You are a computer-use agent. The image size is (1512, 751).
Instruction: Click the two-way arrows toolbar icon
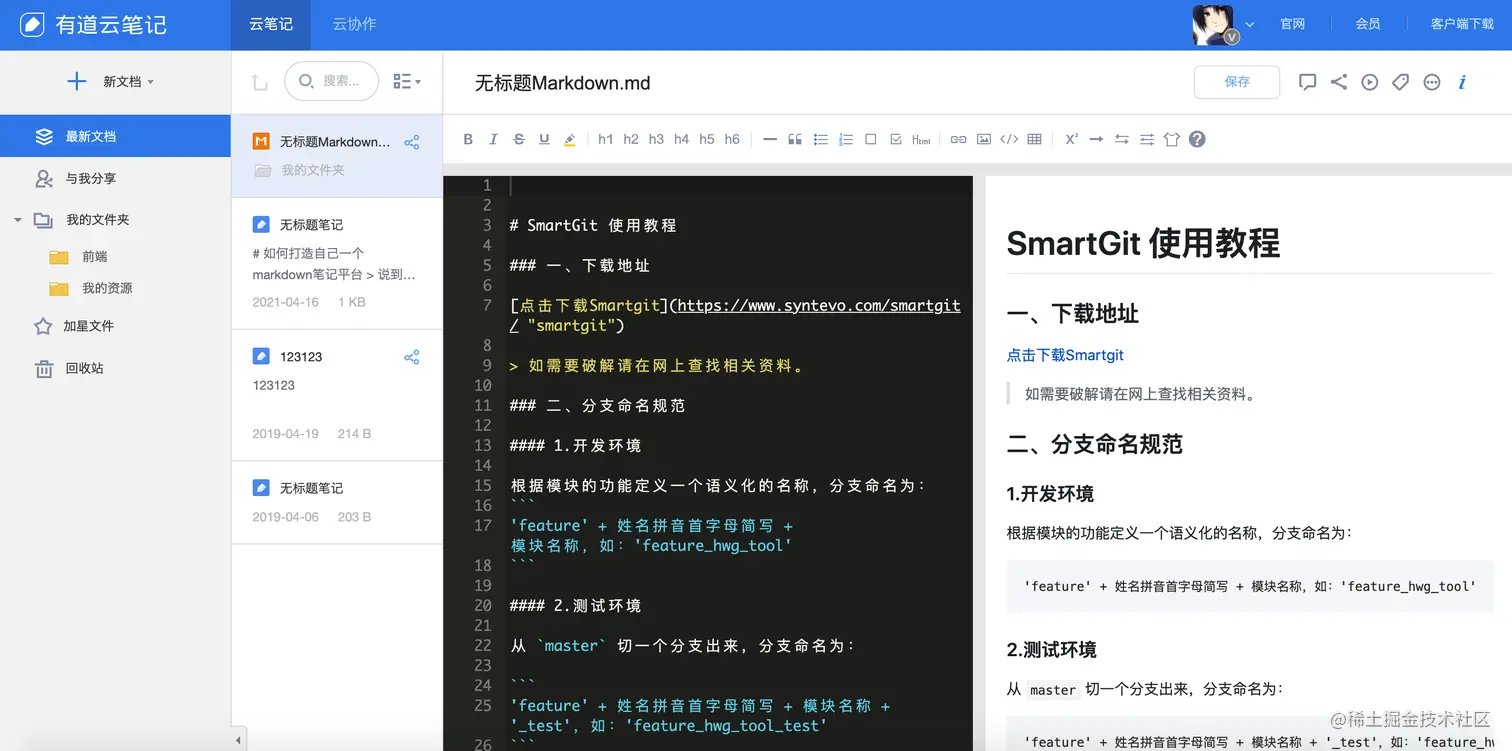pos(1122,139)
